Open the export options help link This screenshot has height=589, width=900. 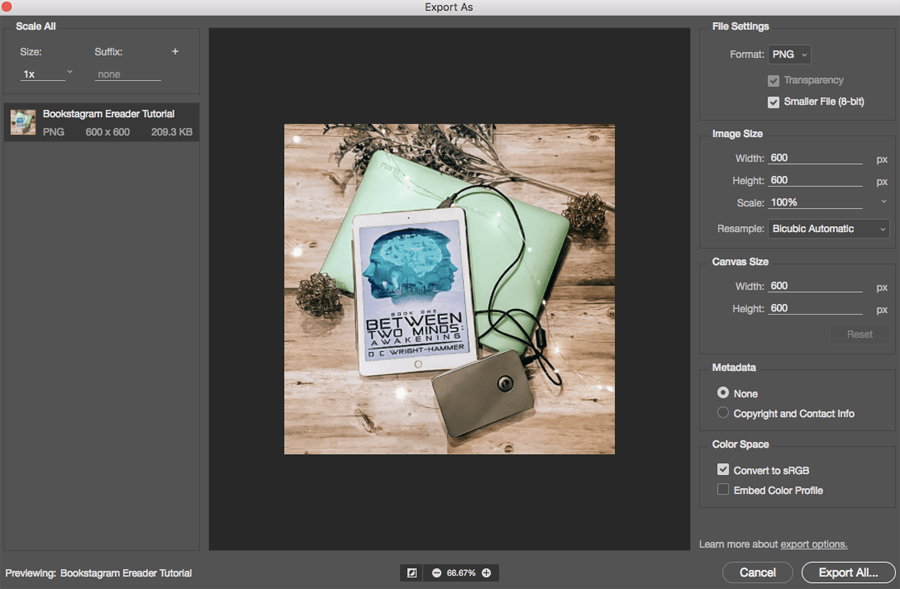click(814, 544)
